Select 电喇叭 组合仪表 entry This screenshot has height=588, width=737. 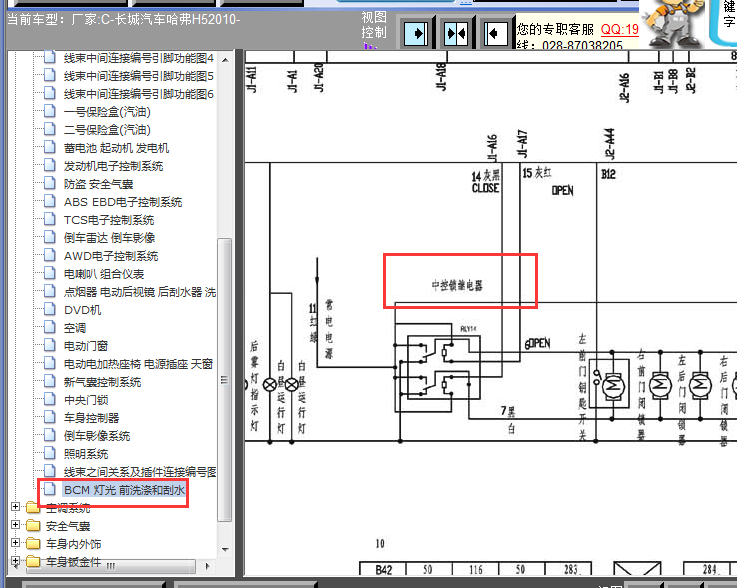pos(104,274)
